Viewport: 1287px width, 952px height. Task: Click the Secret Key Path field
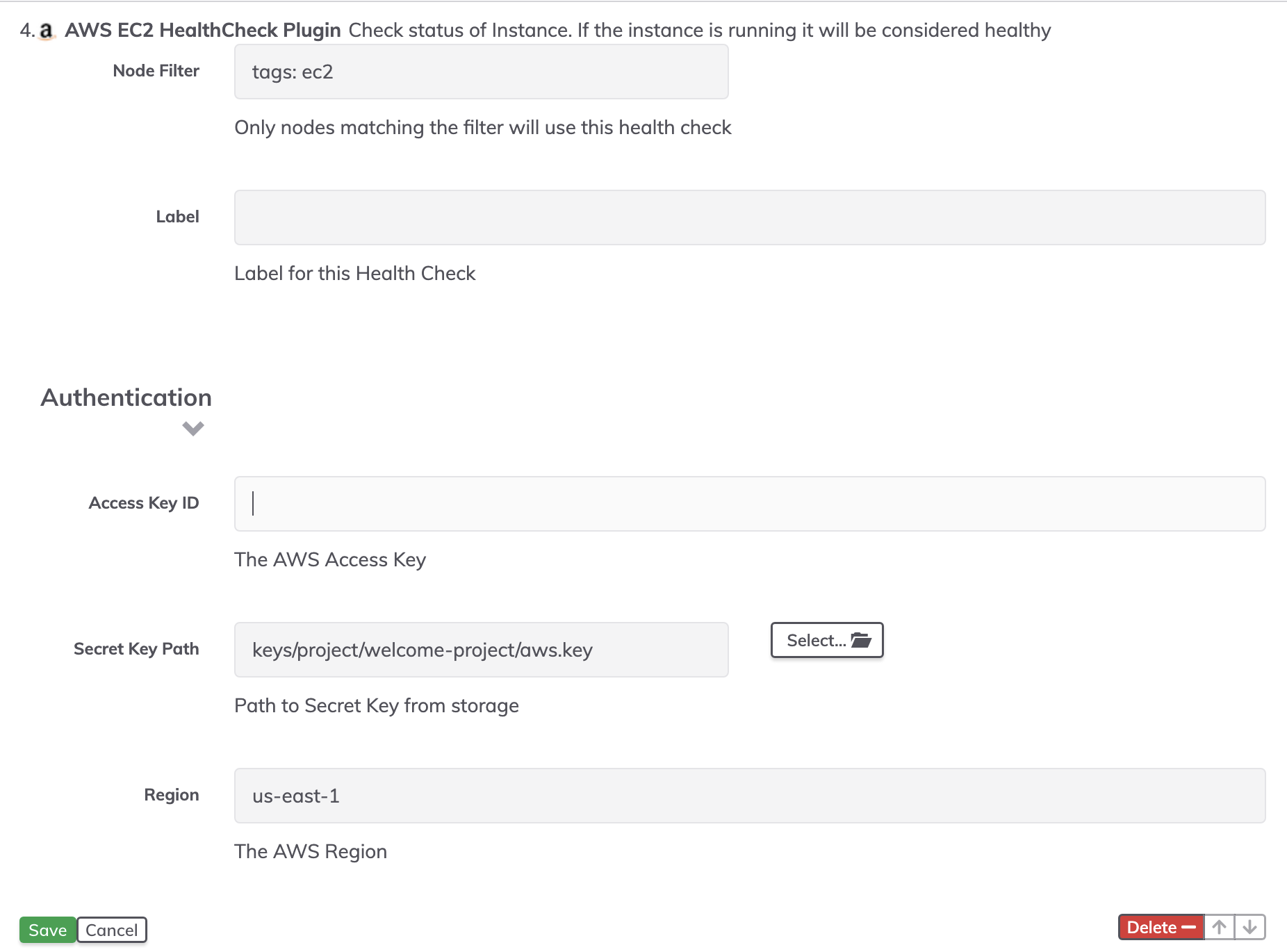482,650
